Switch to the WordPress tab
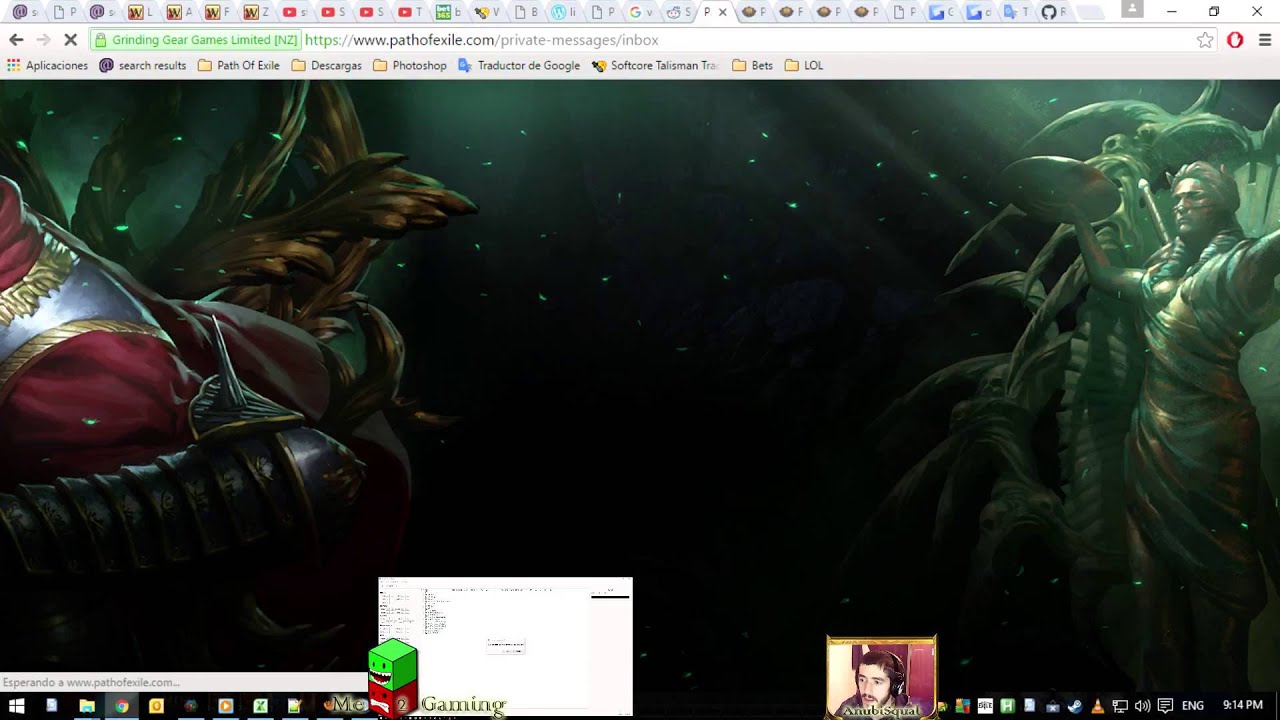 pyautogui.click(x=565, y=12)
